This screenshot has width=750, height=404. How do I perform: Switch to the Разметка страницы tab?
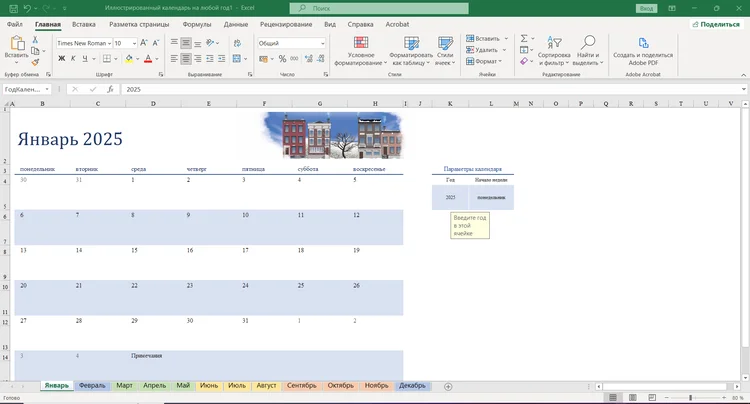click(139, 24)
